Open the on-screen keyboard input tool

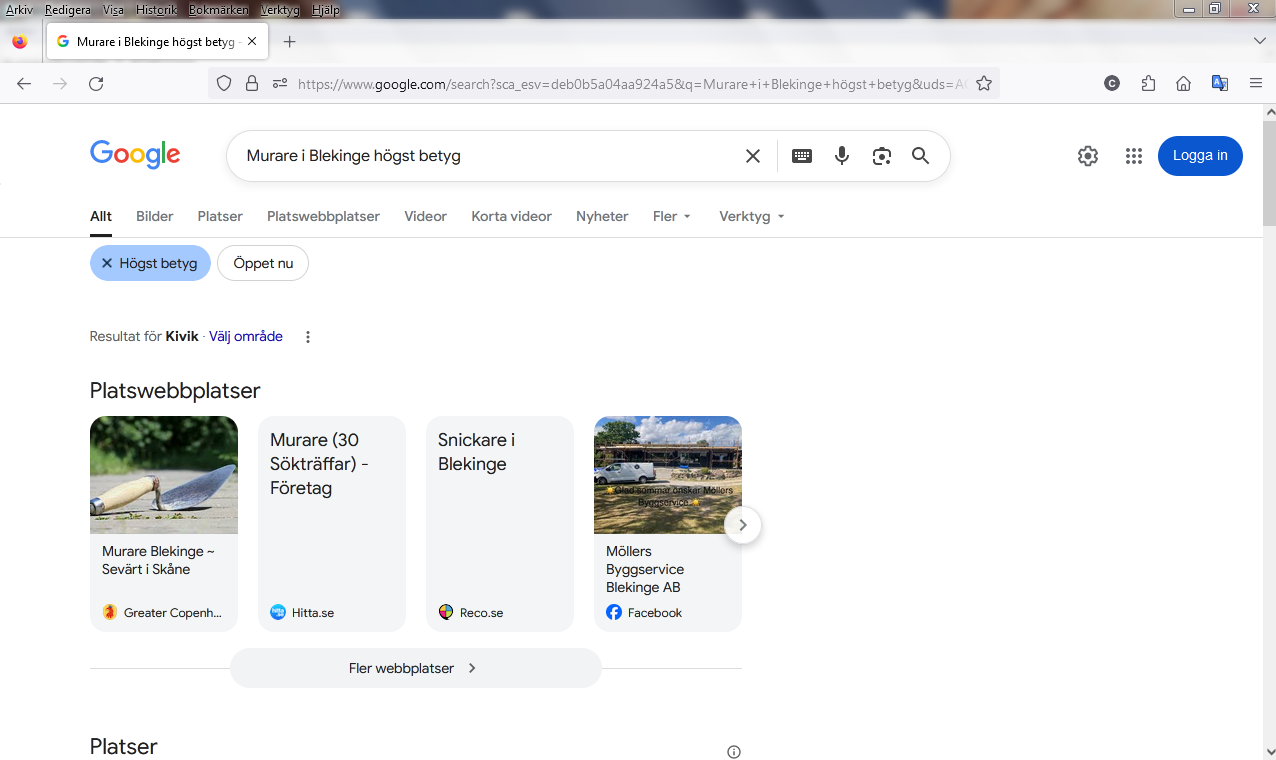[x=802, y=156]
